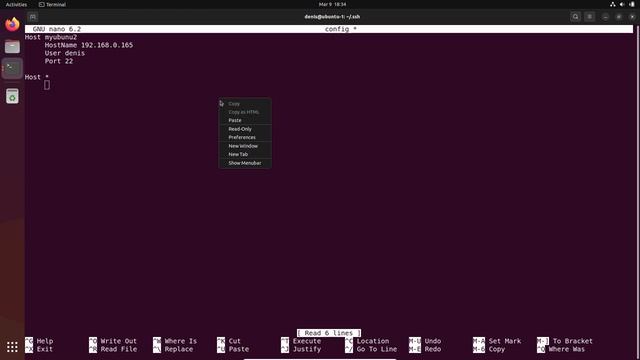Click the 'Port 22' line
Screen dimensions: 640x360
59,61
